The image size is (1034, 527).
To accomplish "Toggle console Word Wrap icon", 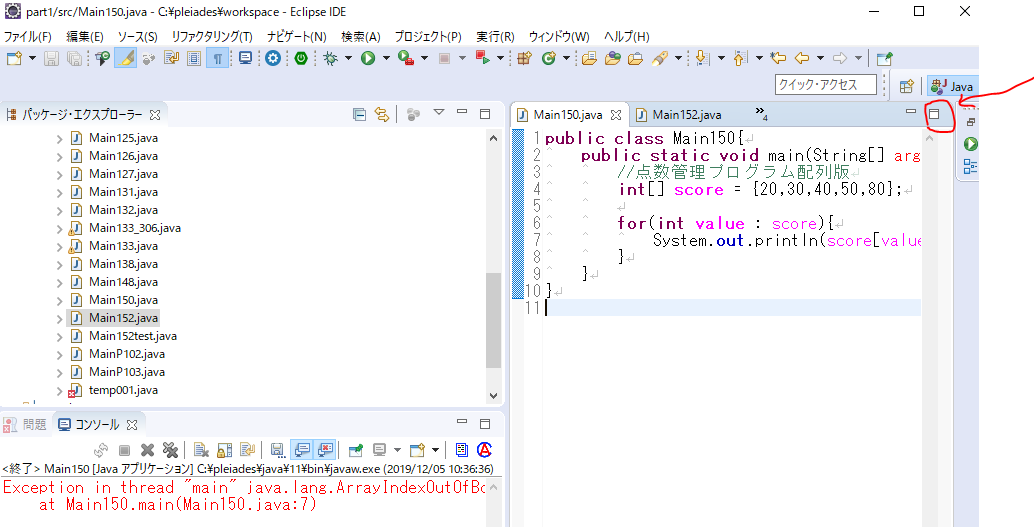I will tap(247, 450).
